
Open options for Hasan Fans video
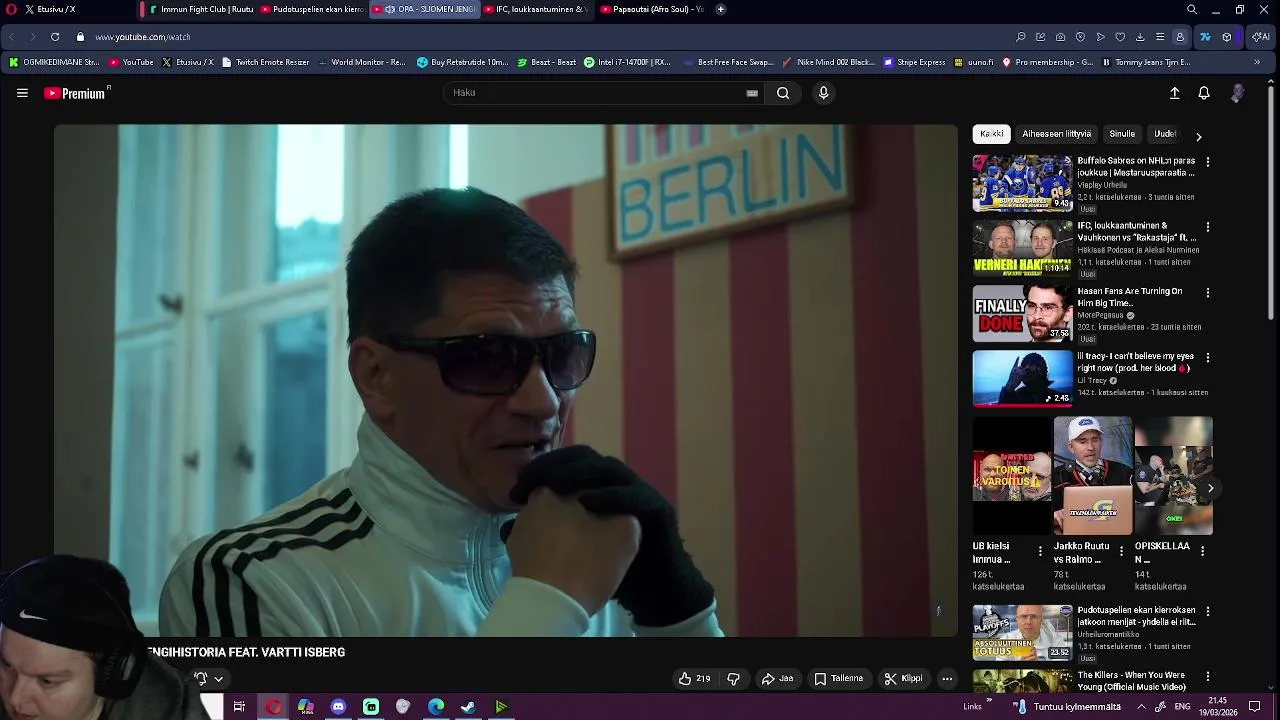click(1207, 293)
